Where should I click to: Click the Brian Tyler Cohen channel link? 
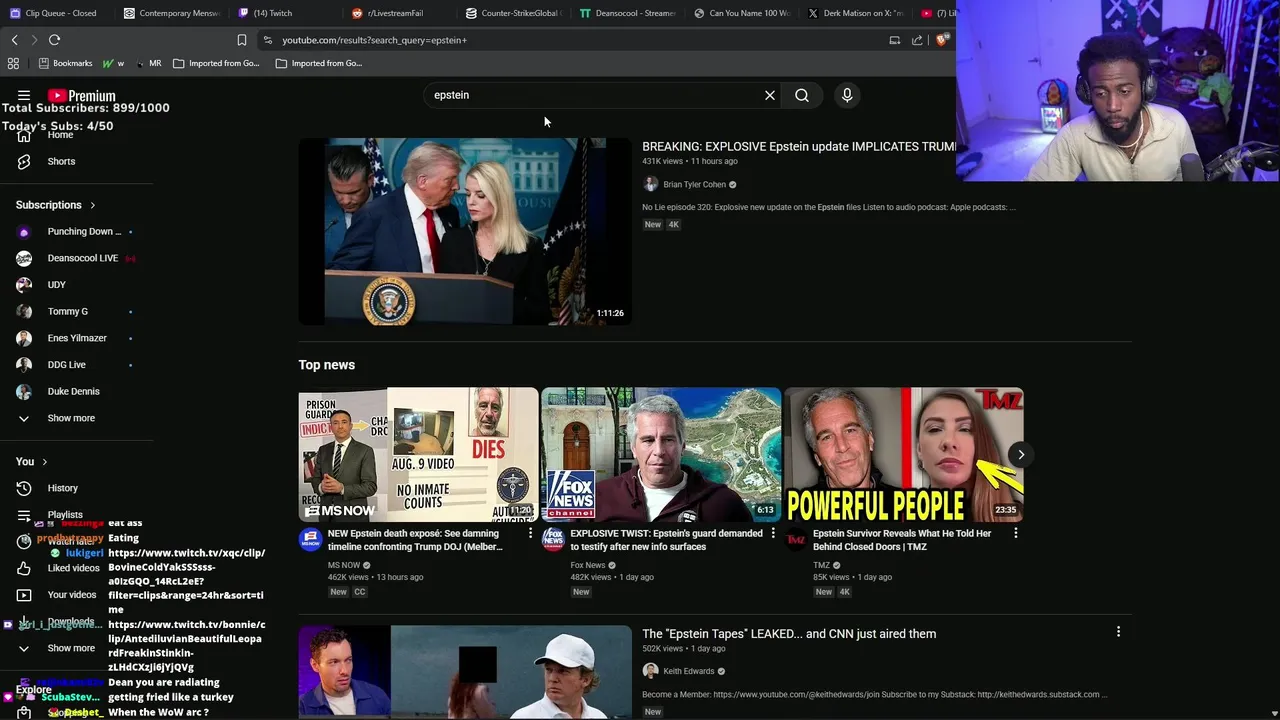point(694,185)
